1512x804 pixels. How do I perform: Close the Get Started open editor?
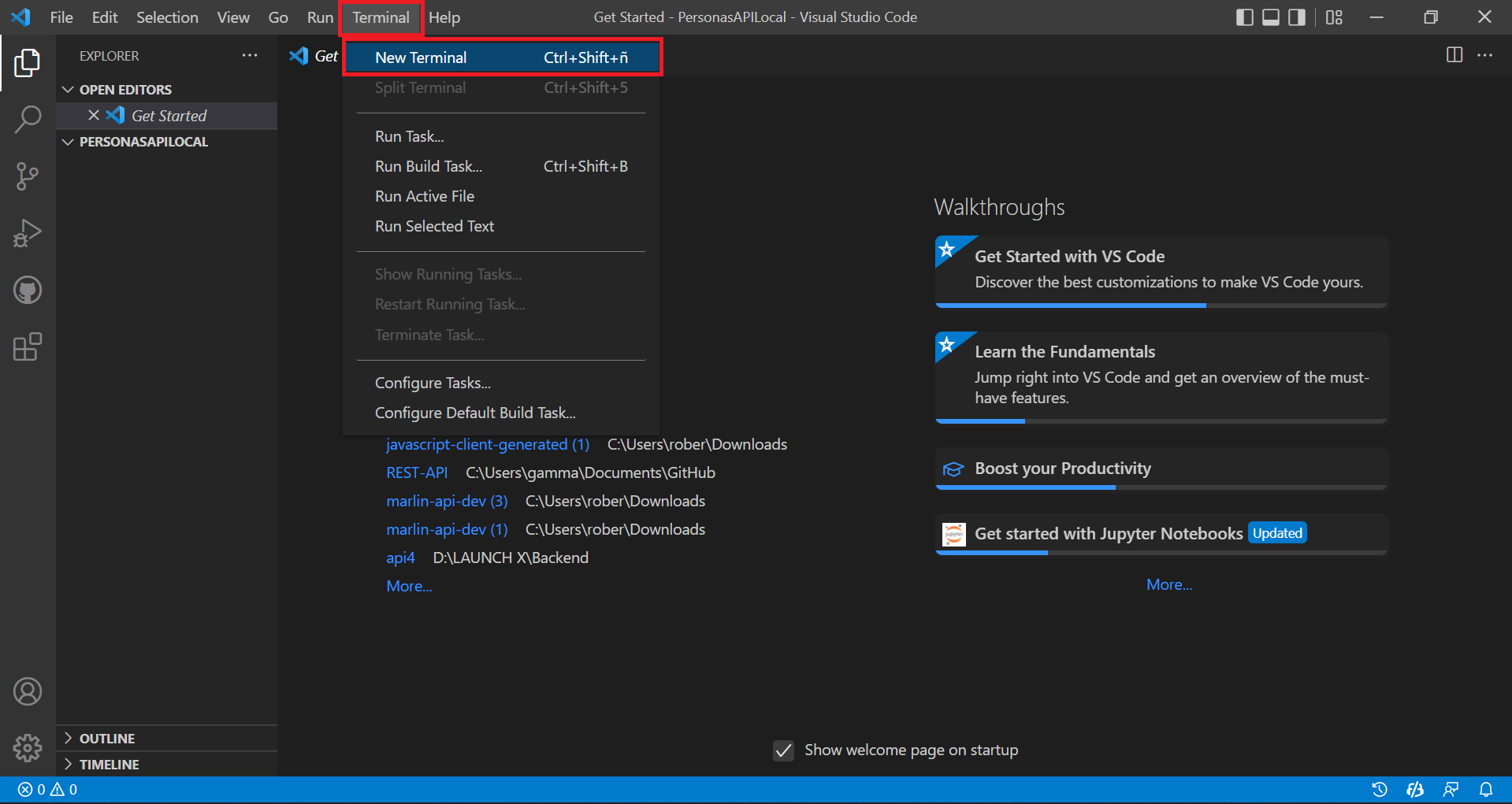[94, 115]
